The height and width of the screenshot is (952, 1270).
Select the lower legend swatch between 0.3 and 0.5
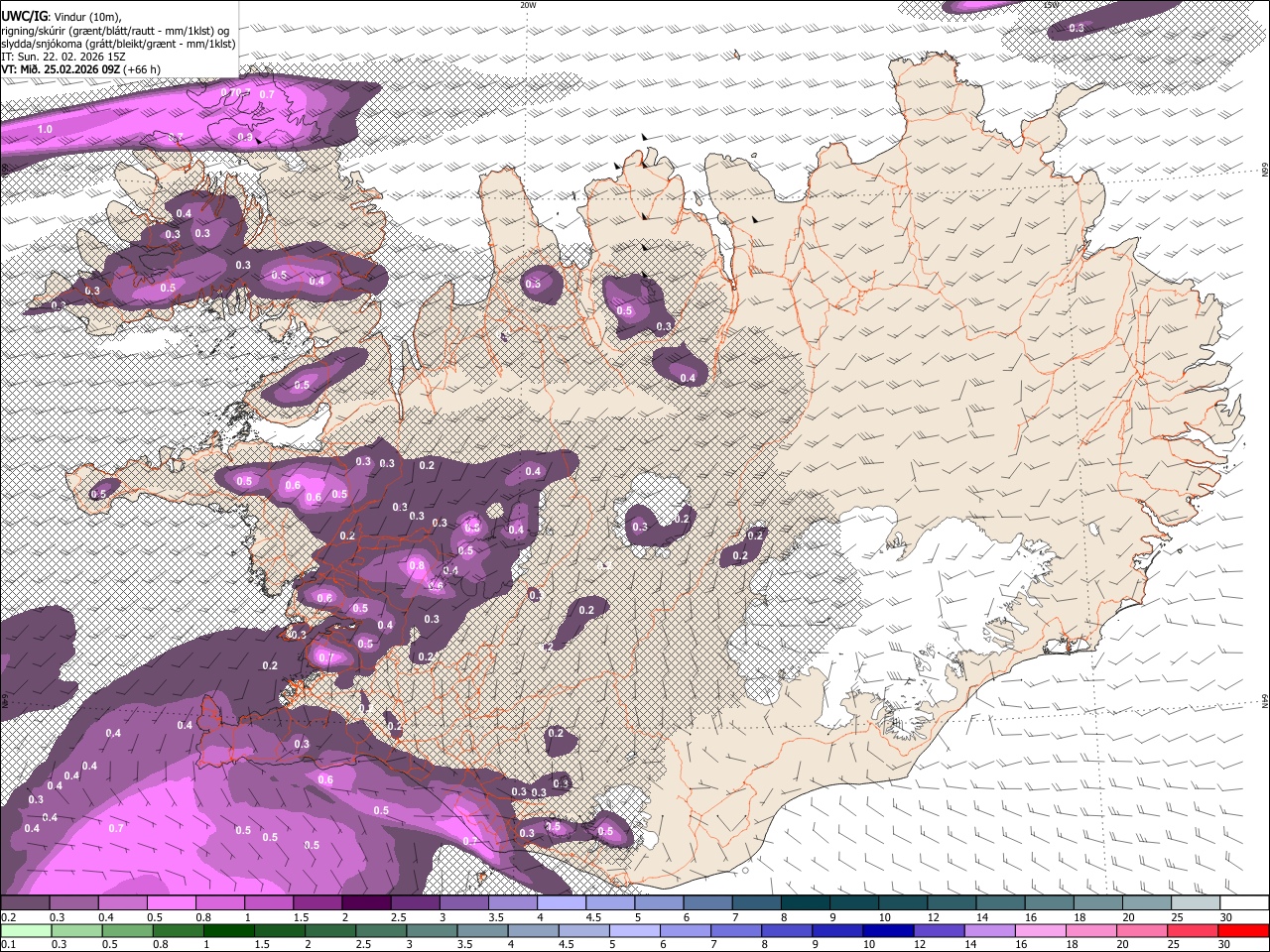pos(76,930)
